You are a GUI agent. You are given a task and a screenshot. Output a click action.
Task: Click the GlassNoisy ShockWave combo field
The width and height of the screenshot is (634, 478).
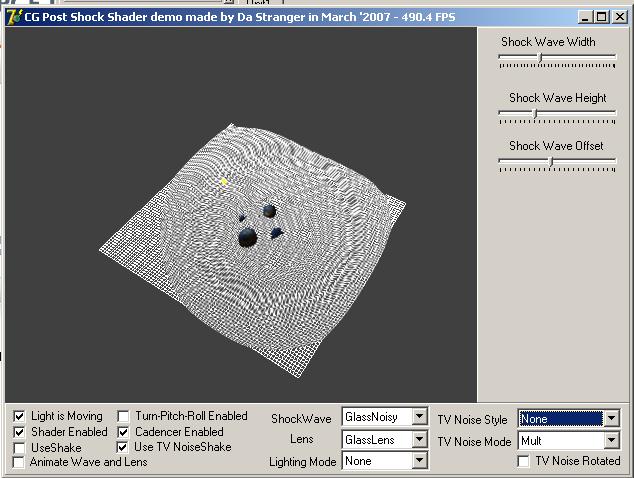(x=378, y=417)
